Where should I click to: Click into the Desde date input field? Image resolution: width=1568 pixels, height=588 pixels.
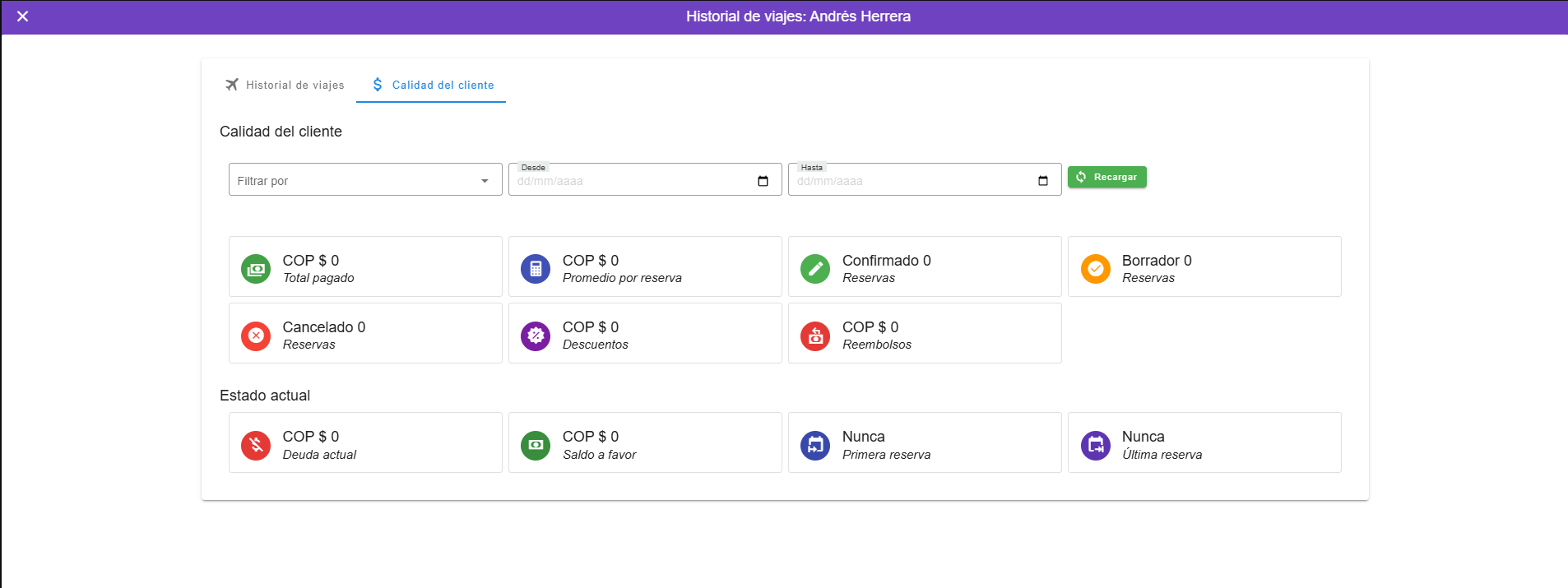tap(625, 181)
